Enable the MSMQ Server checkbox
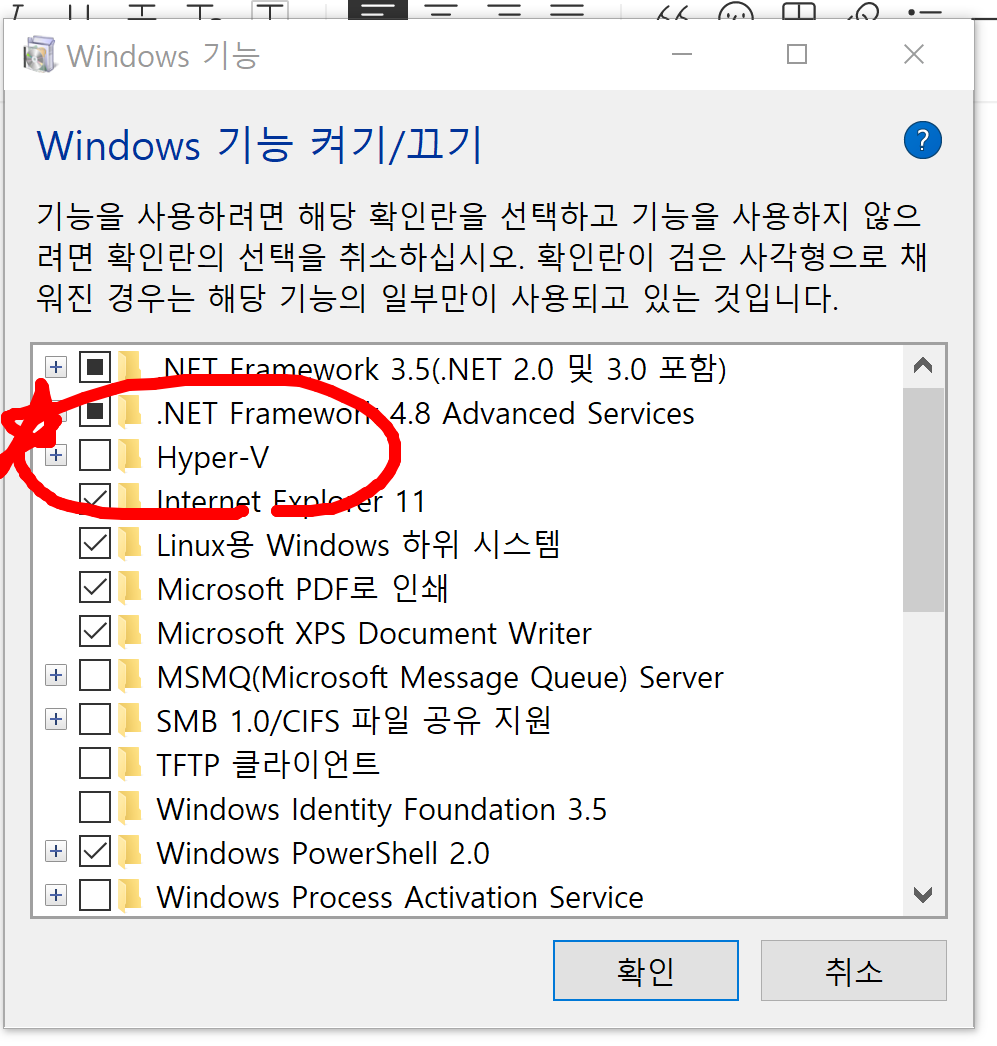The image size is (997, 1046). click(x=95, y=676)
